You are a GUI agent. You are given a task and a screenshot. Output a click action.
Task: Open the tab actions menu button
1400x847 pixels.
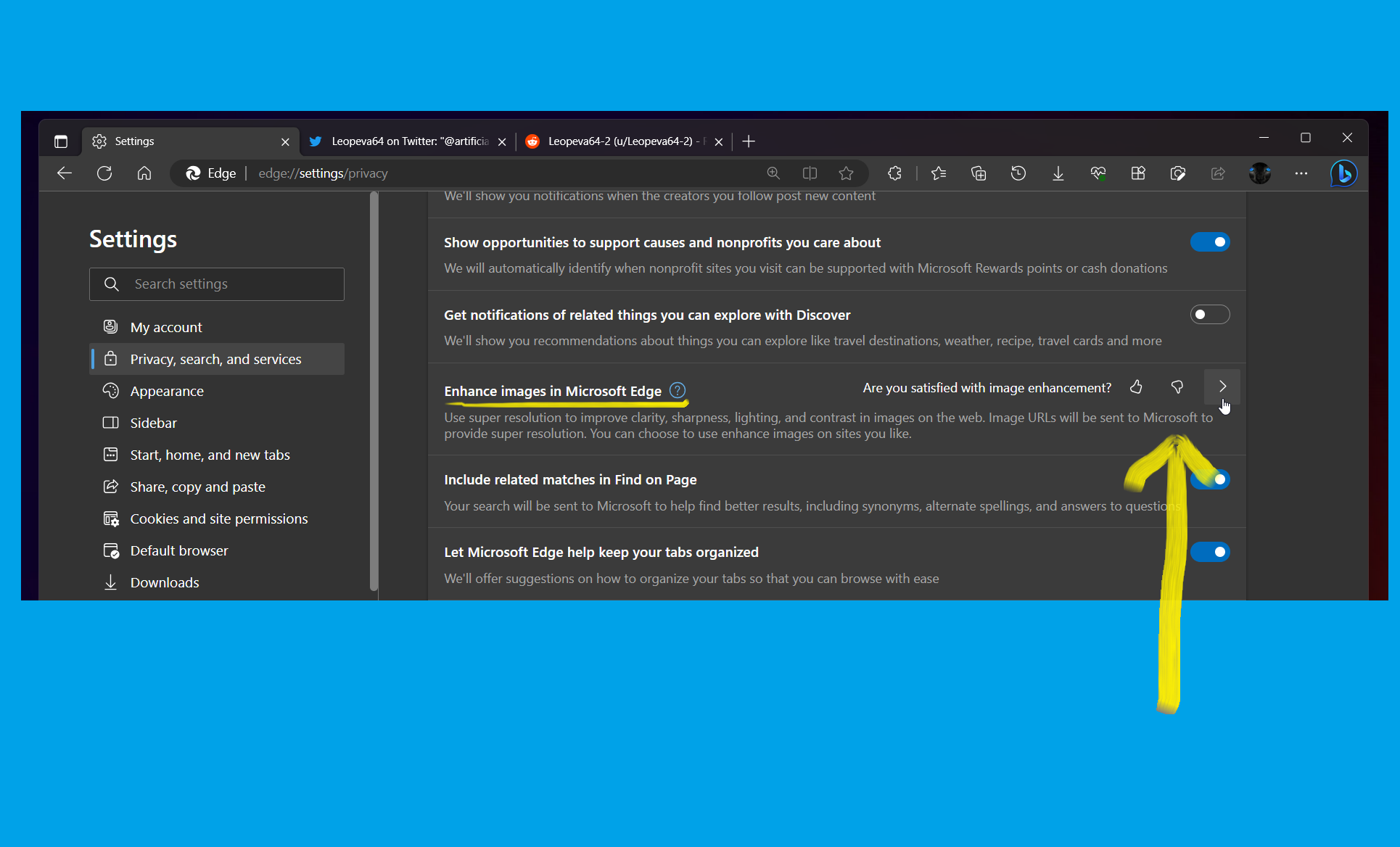click(x=61, y=141)
